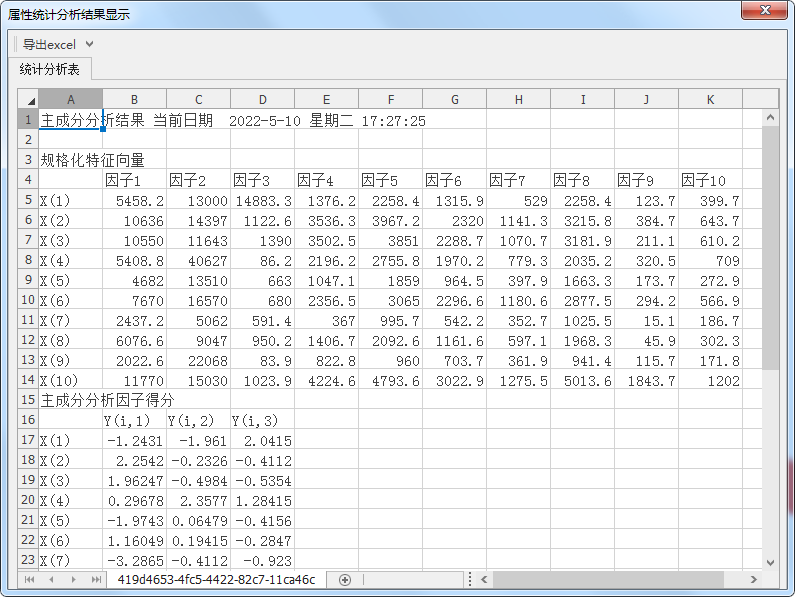Image resolution: width=795 pixels, height=597 pixels.
Task: Jump to the last sheet navigation arrow
Action: pyautogui.click(x=96, y=580)
